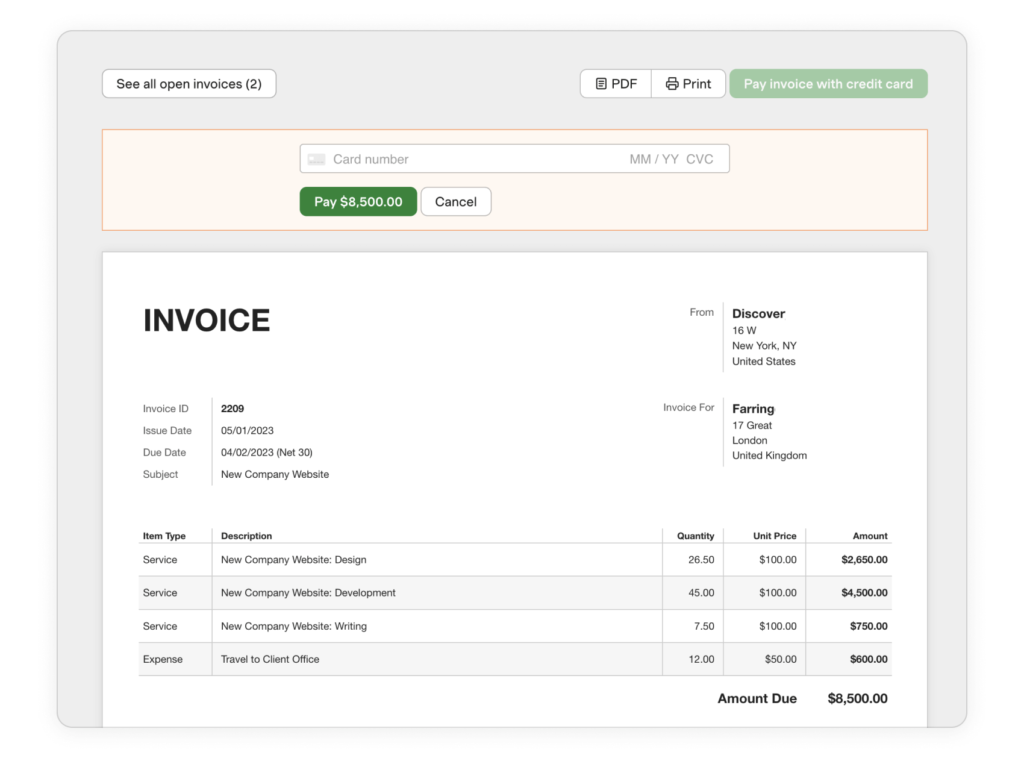This screenshot has width=1024, height=758.
Task: Click the $750.00 amount
Action: pos(869,626)
